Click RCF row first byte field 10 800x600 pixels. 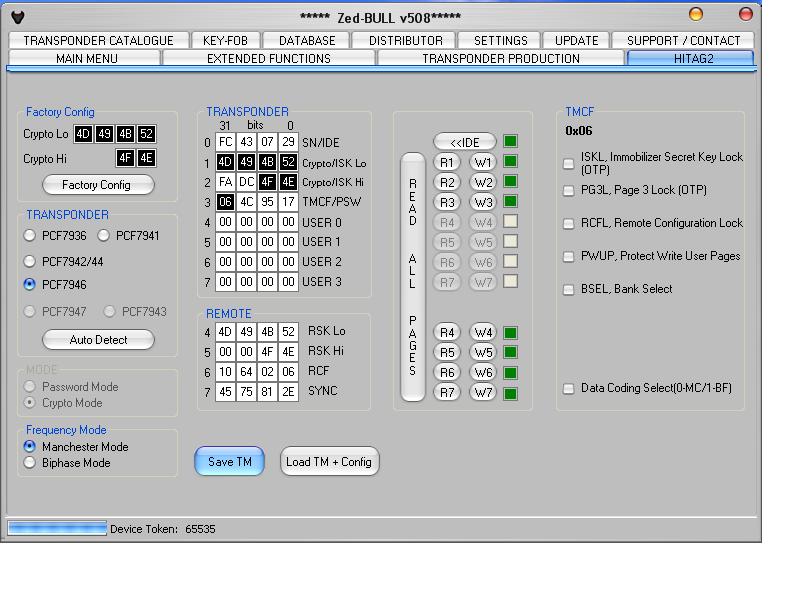(x=226, y=371)
